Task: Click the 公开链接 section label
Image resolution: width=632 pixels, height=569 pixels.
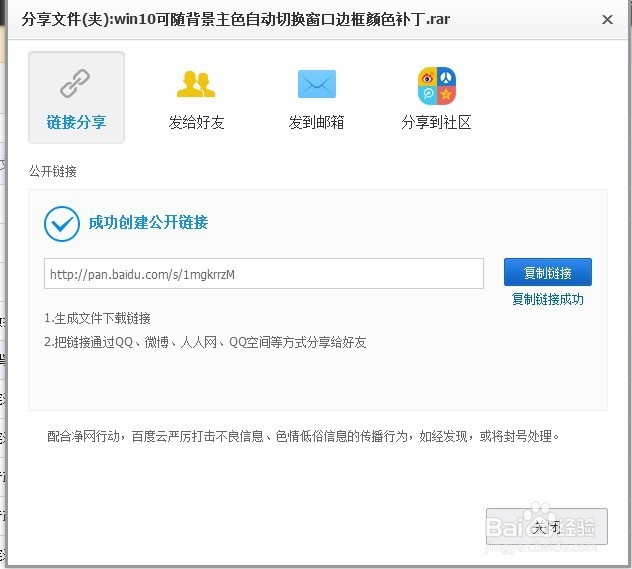Action: pyautogui.click(x=52, y=171)
